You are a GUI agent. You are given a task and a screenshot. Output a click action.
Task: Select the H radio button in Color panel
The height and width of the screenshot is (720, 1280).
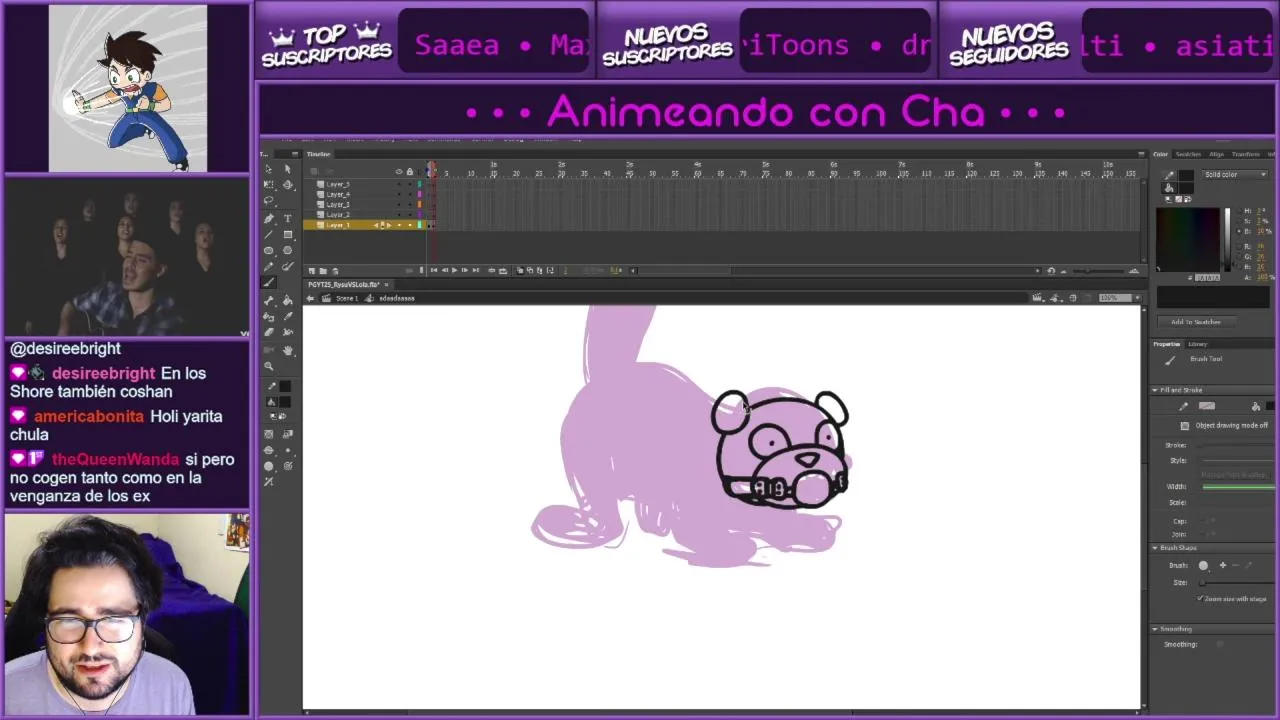(x=1239, y=211)
